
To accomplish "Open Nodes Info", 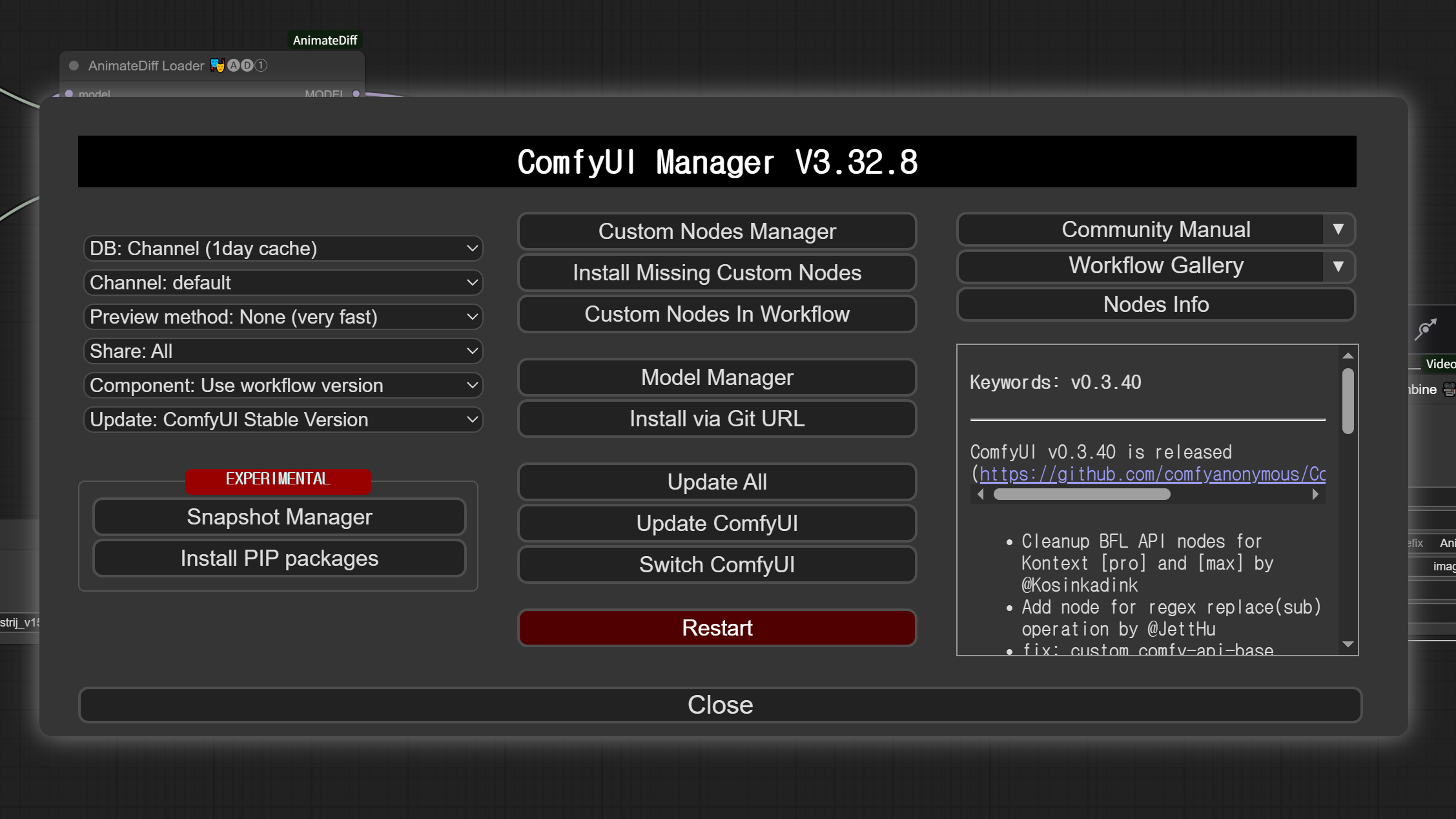I will coord(1156,304).
